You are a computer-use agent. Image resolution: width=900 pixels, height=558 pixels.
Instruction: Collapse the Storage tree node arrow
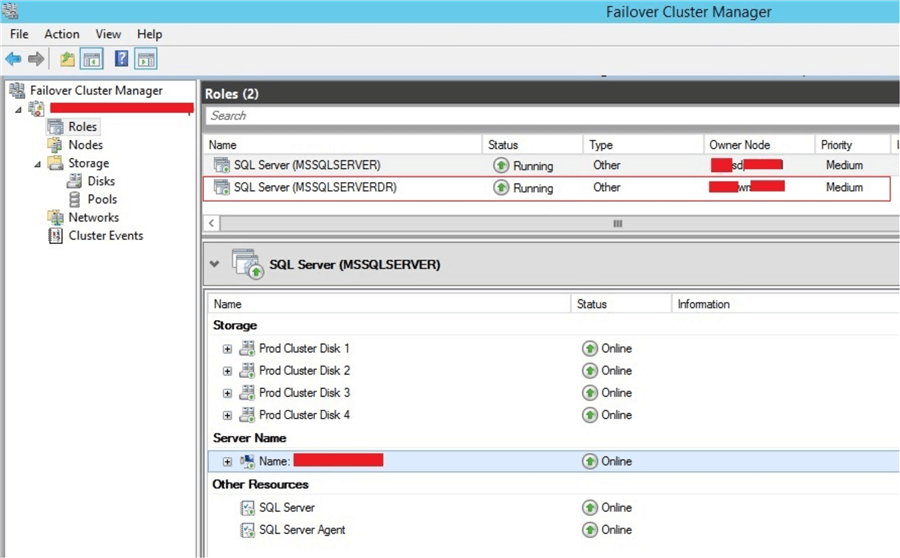[x=37, y=164]
